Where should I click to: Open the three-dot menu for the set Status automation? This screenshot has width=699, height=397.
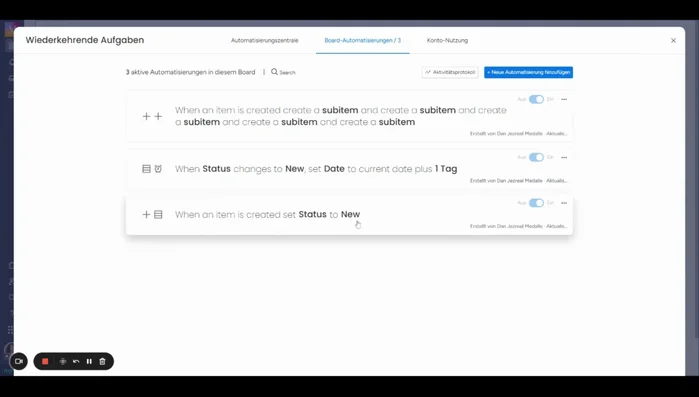[564, 203]
